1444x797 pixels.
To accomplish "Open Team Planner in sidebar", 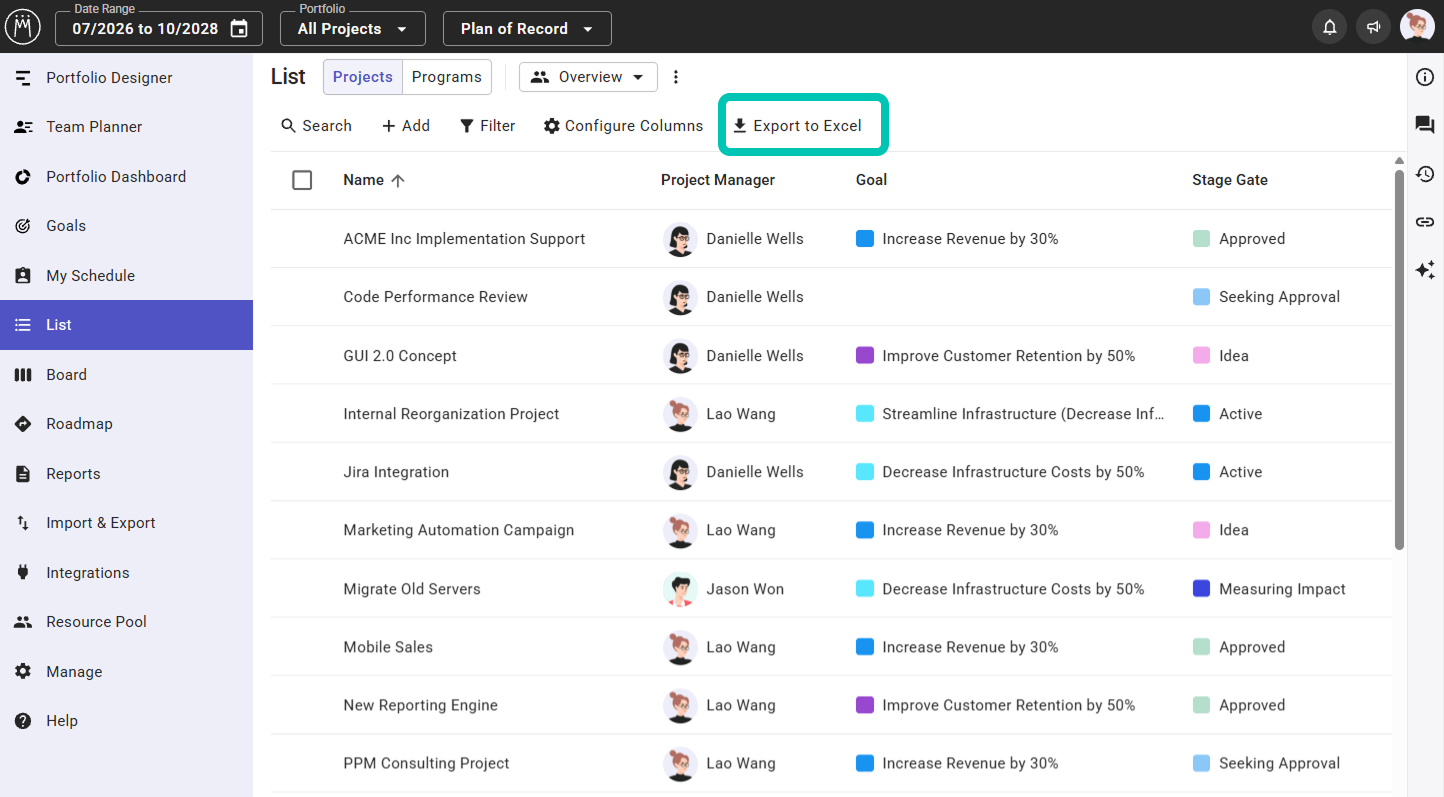I will coord(126,127).
